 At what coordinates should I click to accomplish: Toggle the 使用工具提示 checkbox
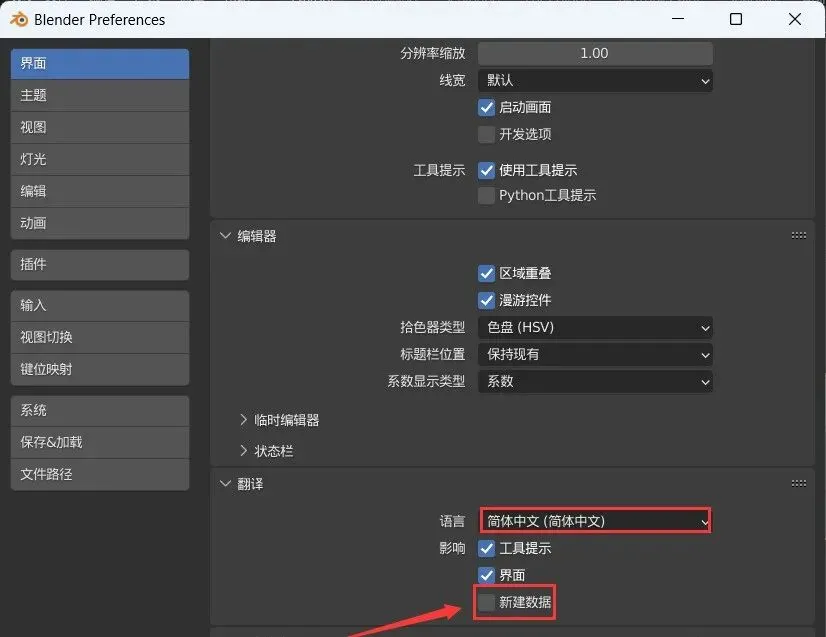coord(486,170)
